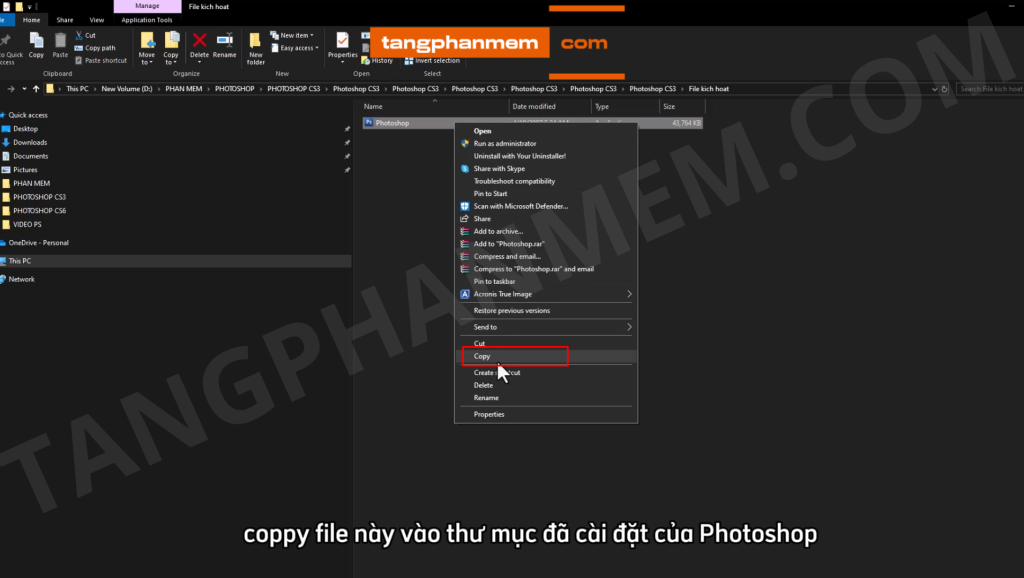Screen dimensions: 1024x578
Task: Select Run as administrator in context menu
Action: click(x=505, y=143)
